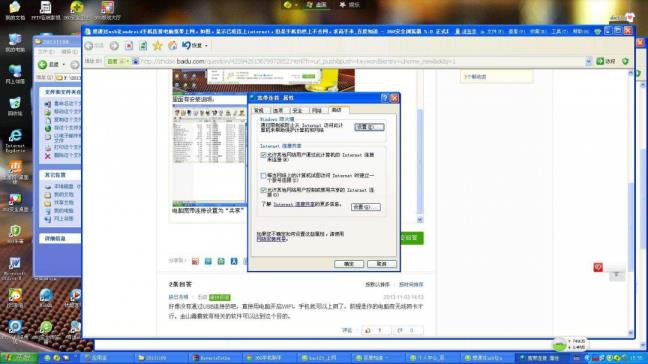Open the 网络安装向导 link in dialog

(271, 239)
